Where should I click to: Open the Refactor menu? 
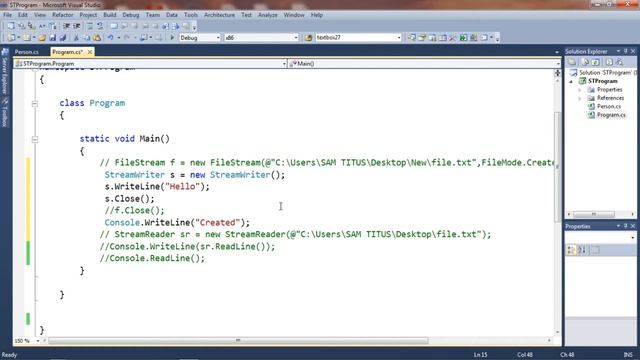point(62,15)
